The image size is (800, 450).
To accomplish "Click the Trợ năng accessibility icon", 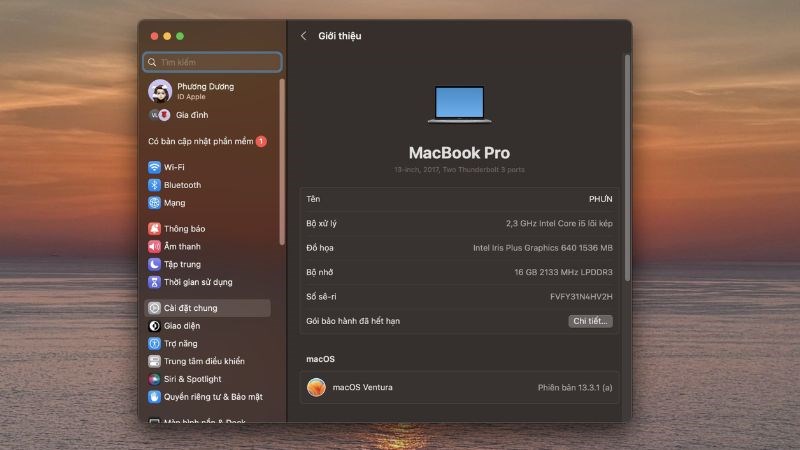I will click(x=154, y=343).
